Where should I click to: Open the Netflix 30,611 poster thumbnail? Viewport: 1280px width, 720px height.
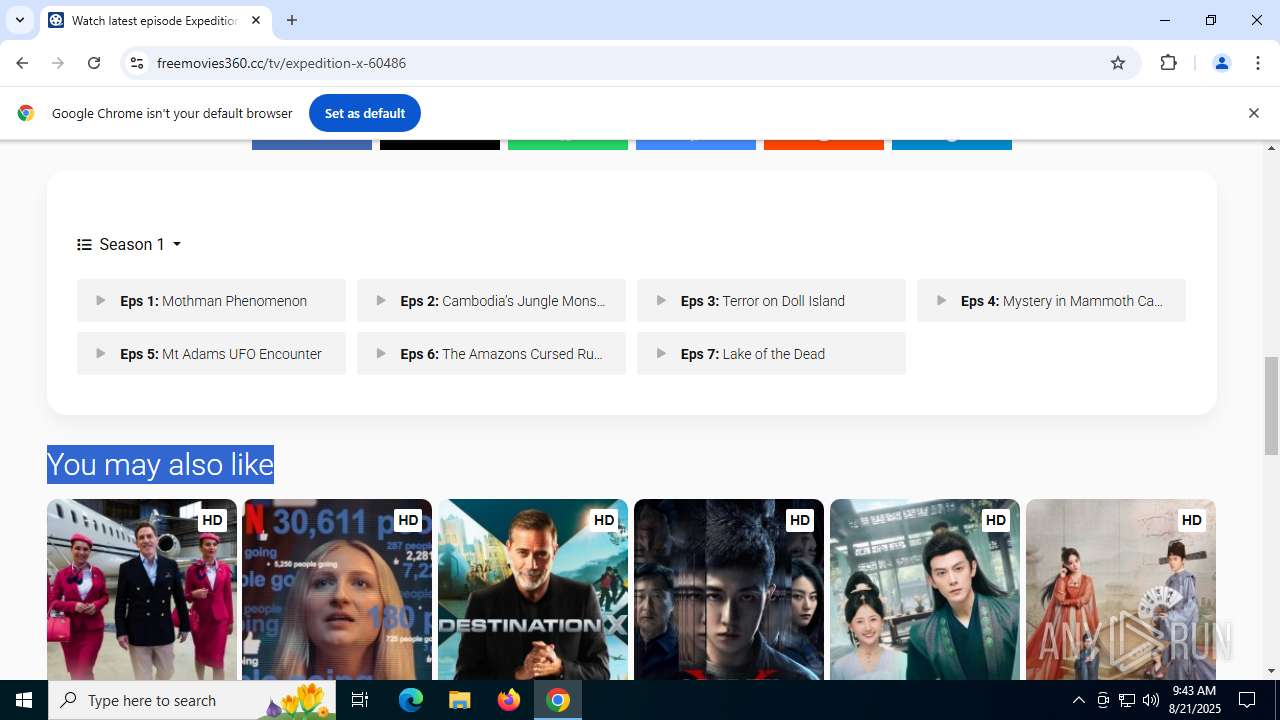point(337,590)
